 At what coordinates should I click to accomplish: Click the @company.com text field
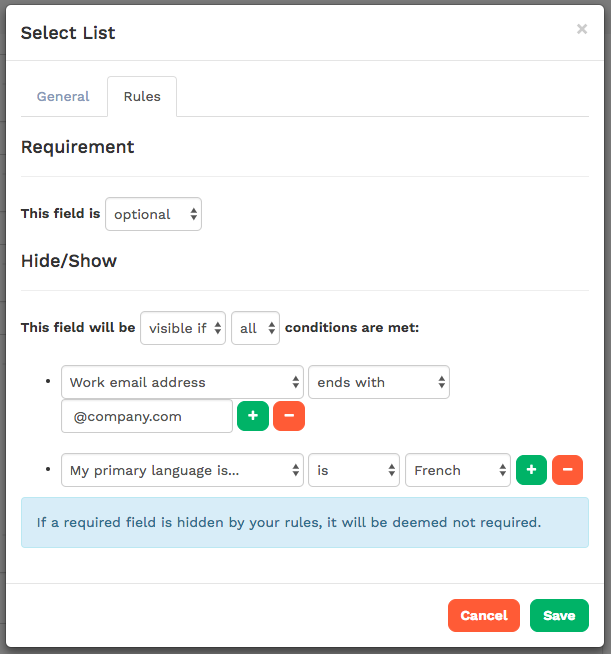tap(147, 416)
